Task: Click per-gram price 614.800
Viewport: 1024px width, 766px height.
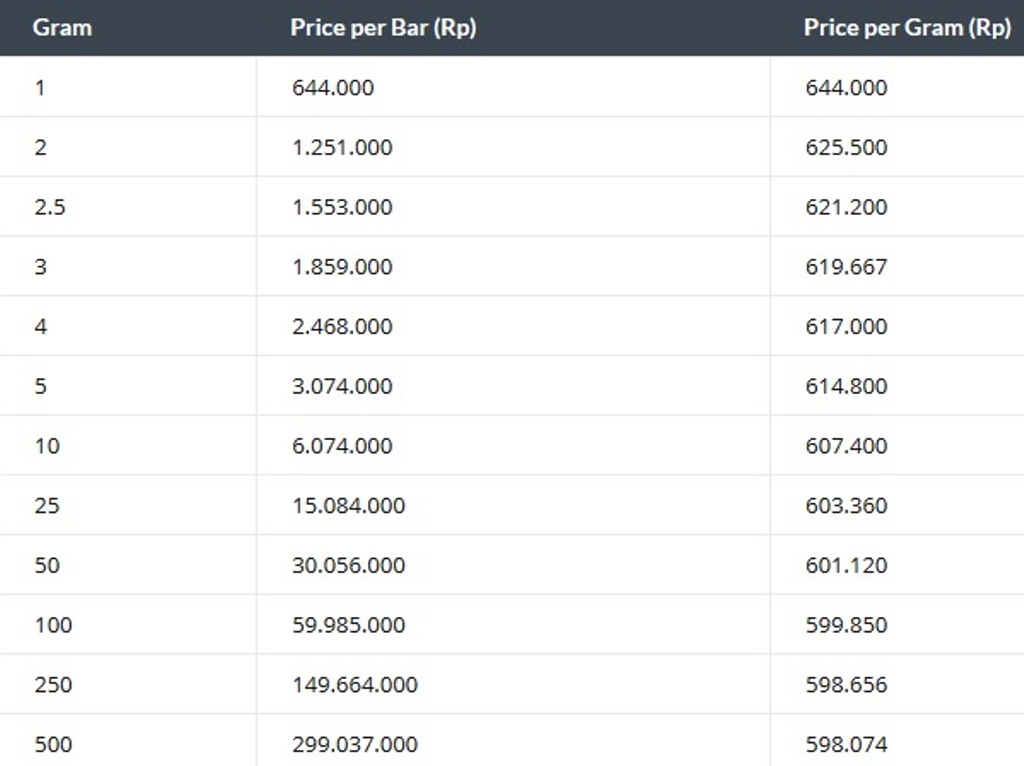Action: click(846, 386)
